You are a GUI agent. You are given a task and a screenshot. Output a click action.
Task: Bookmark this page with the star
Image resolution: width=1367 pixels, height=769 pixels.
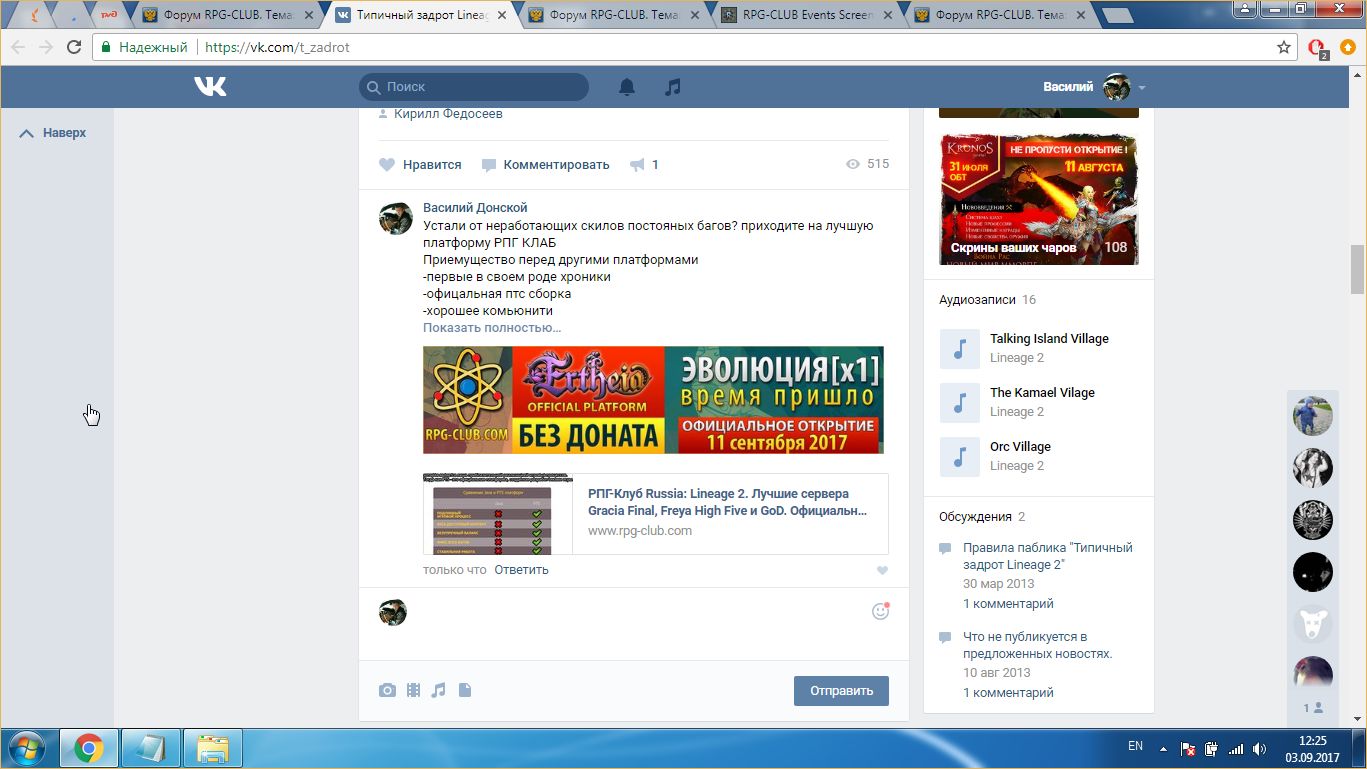pyautogui.click(x=1284, y=47)
